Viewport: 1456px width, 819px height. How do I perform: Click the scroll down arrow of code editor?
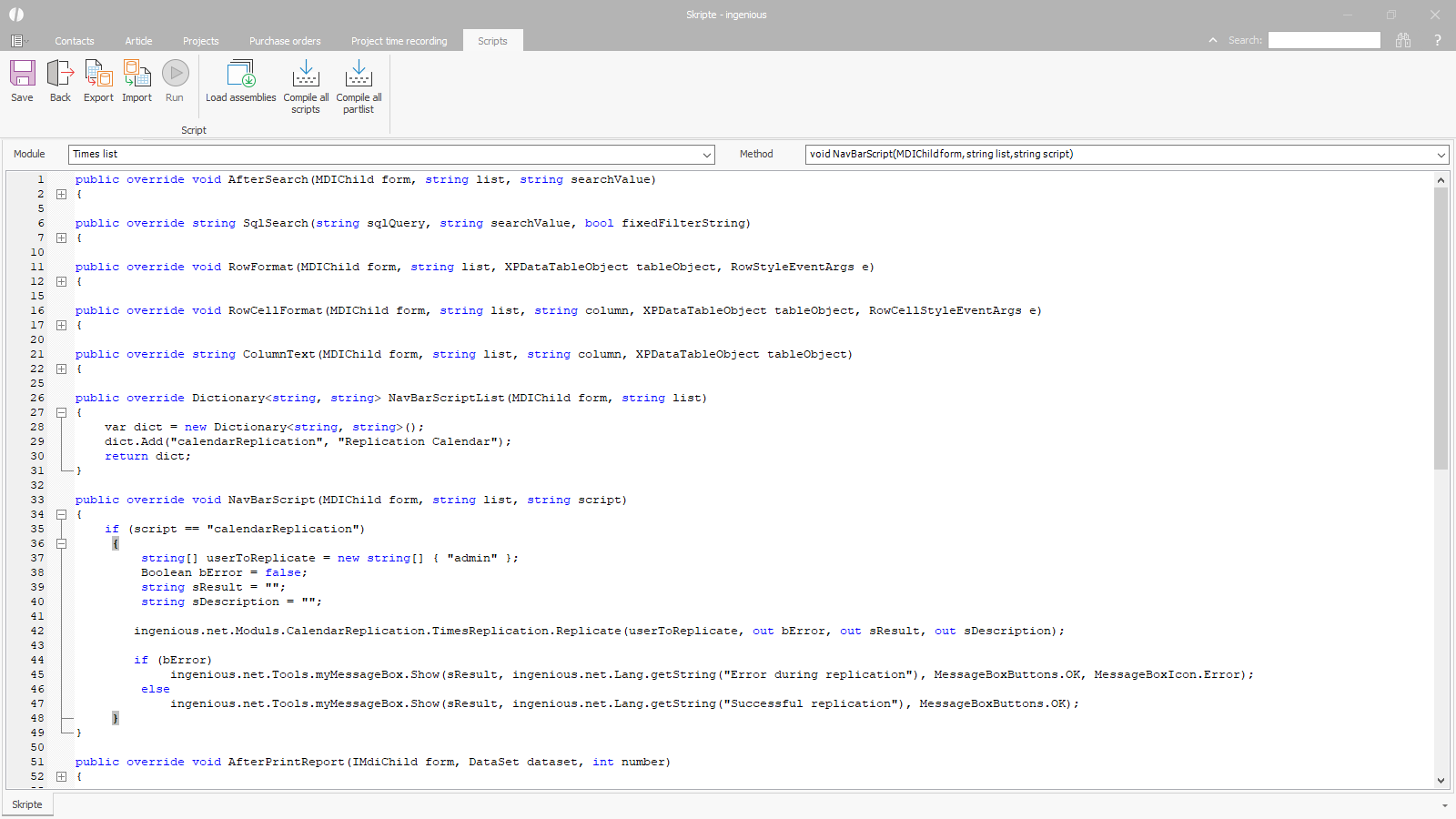(x=1441, y=780)
